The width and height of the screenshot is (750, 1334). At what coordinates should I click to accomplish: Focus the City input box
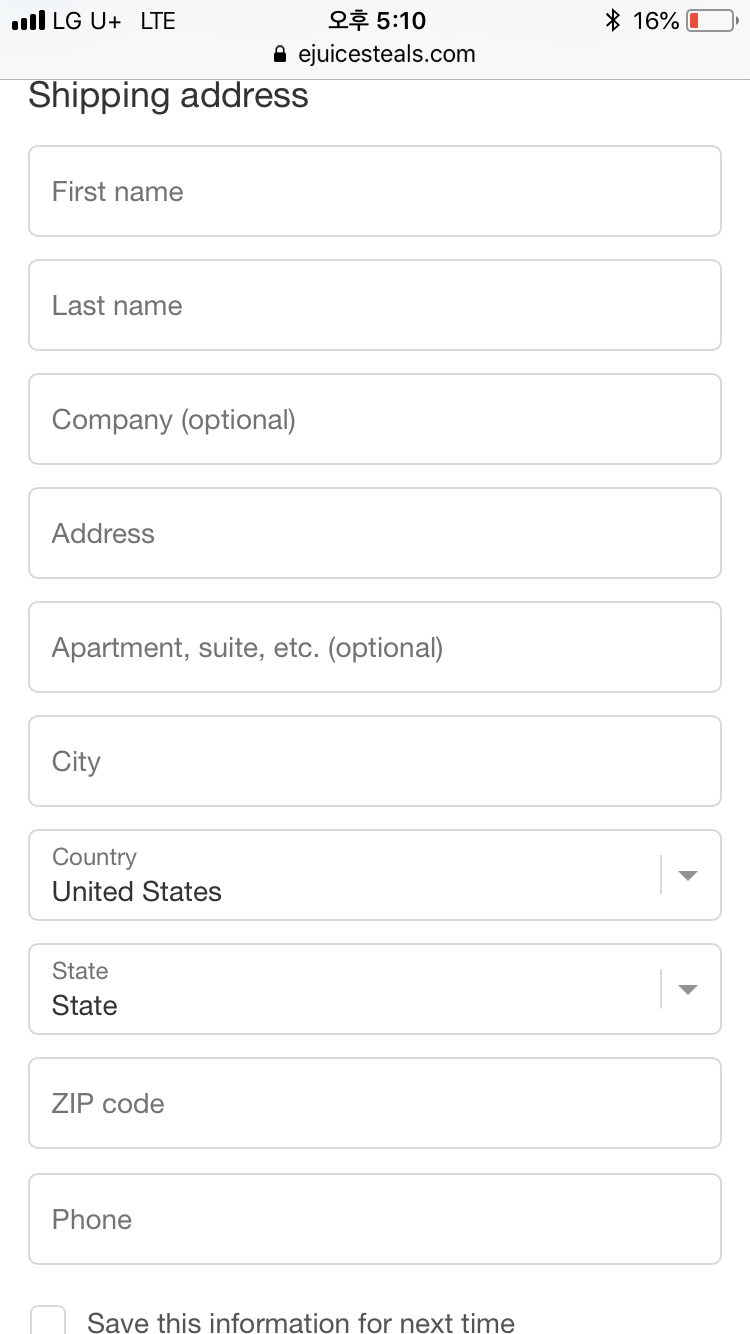375,761
